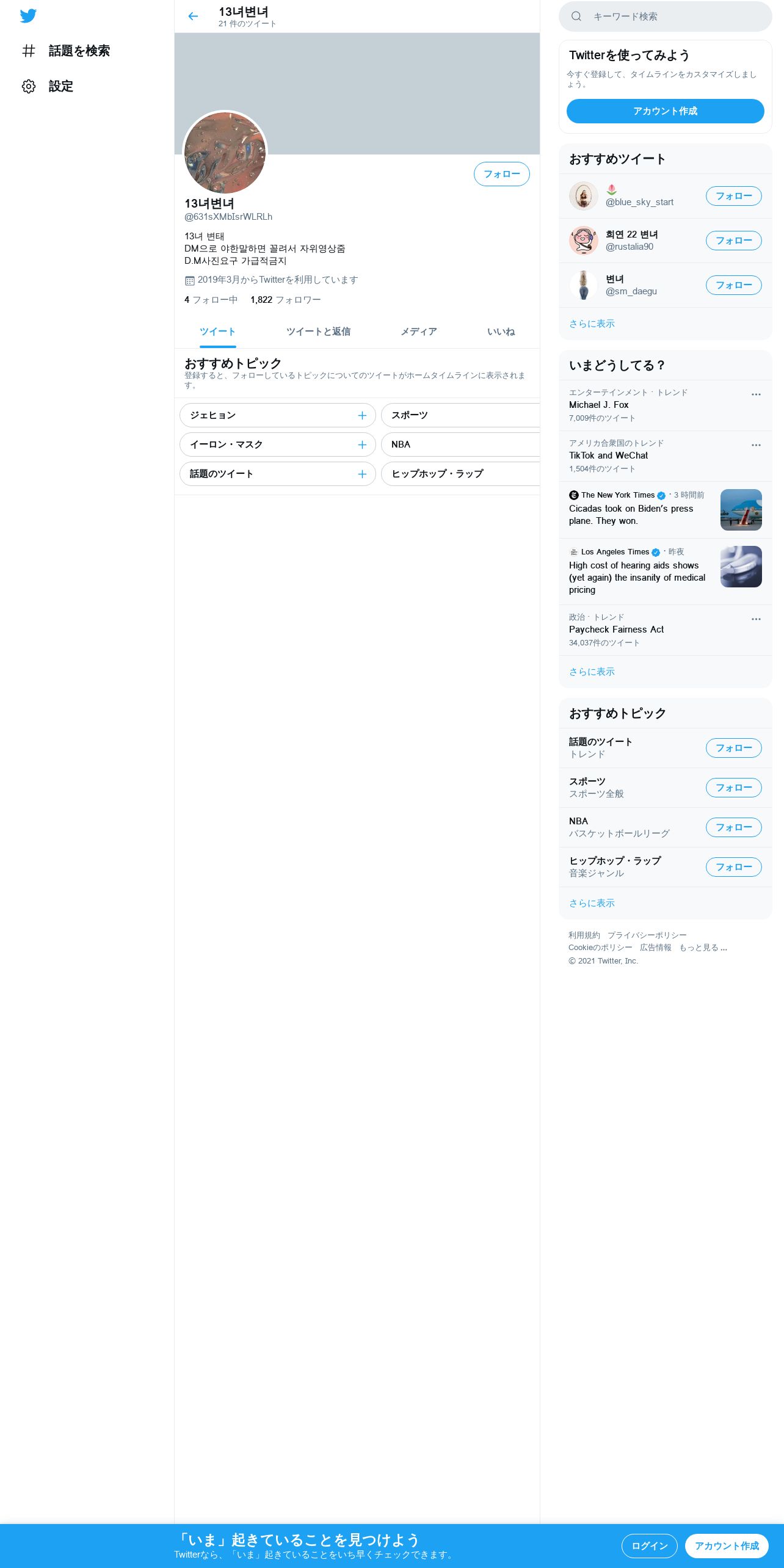Expand もっと見る footer menu
Image resolution: width=784 pixels, height=1568 pixels.
(x=703, y=948)
